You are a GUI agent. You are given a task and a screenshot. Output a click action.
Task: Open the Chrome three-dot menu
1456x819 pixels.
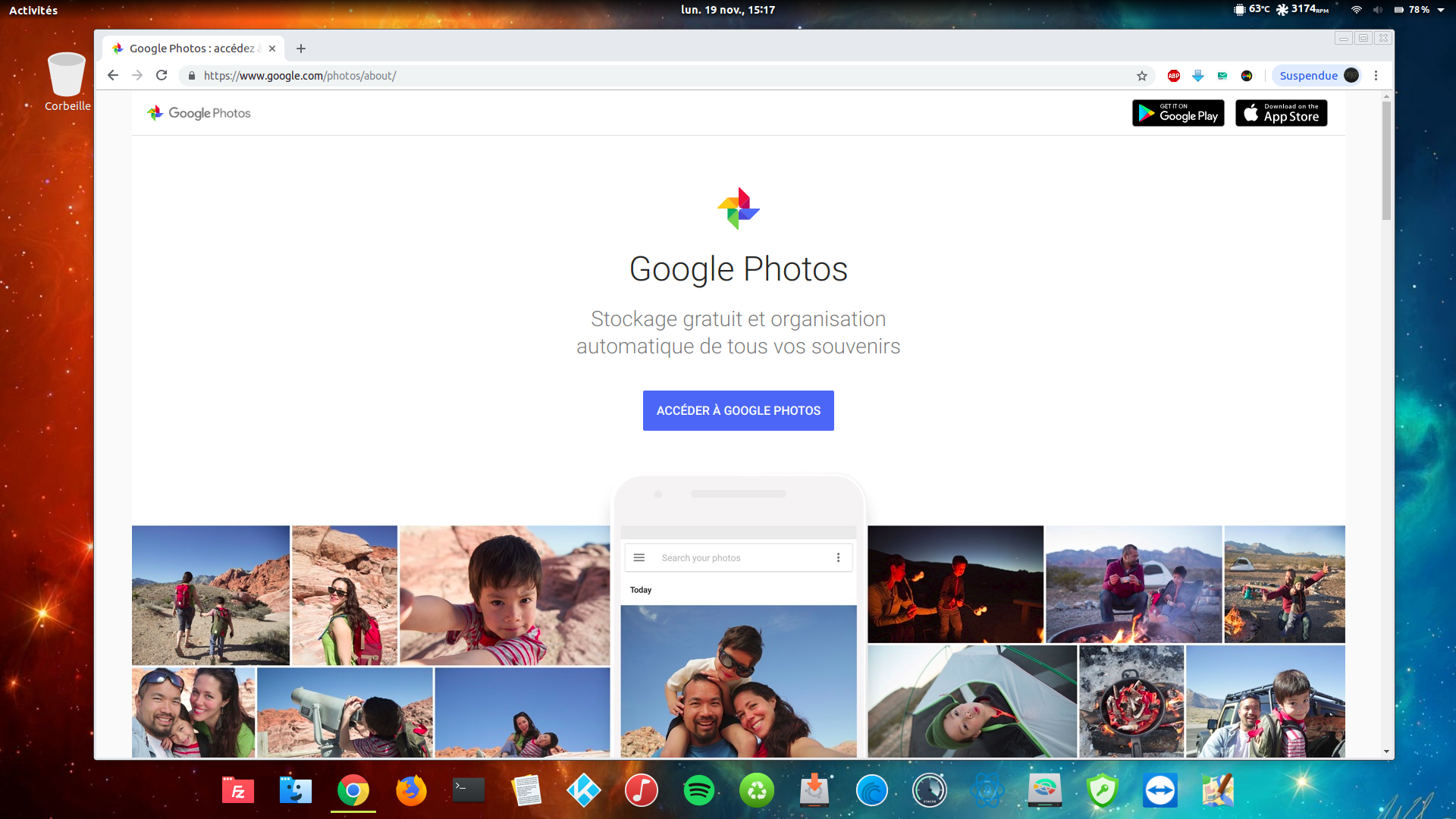(x=1376, y=76)
